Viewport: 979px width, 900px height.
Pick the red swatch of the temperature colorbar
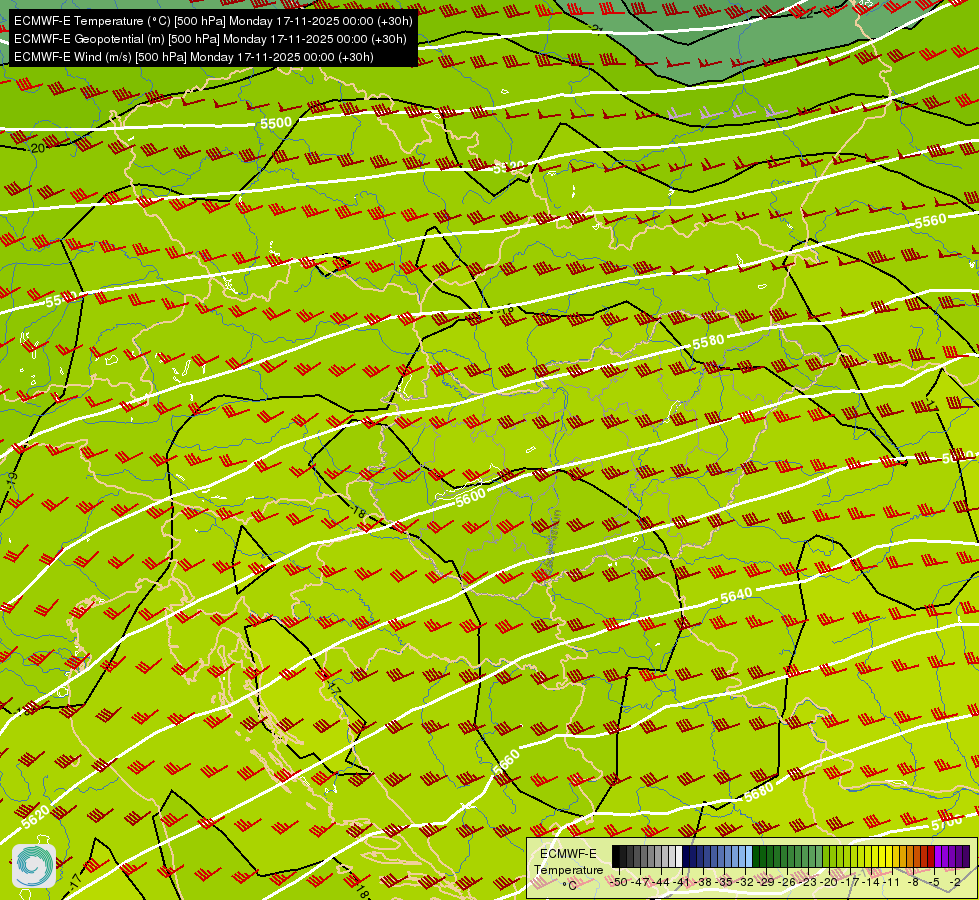tap(932, 857)
